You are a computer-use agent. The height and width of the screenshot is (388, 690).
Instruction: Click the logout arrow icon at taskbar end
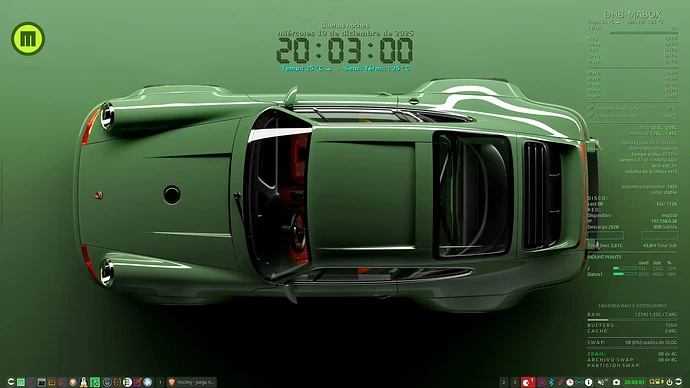click(x=679, y=382)
